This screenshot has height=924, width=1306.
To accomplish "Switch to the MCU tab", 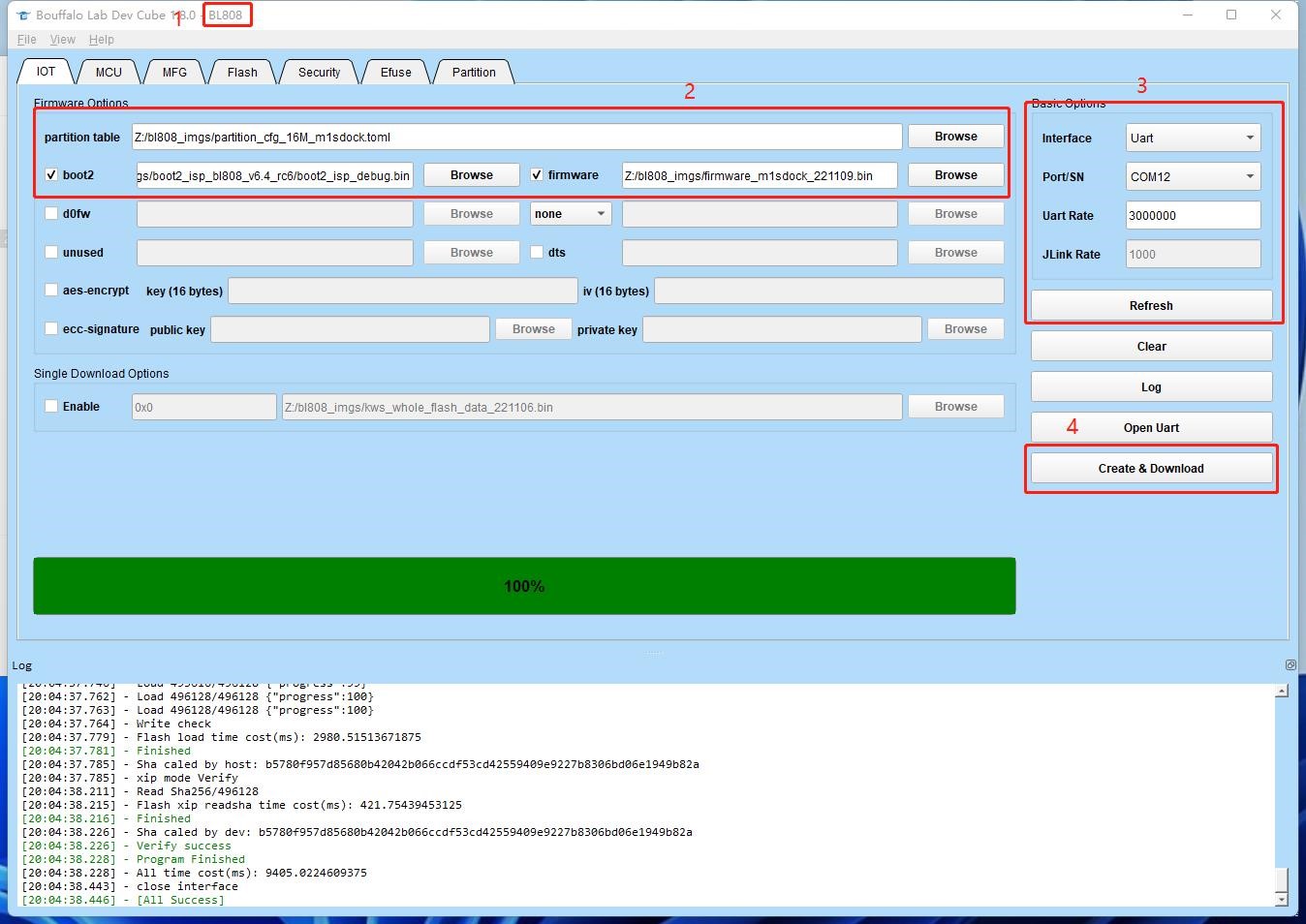I will [109, 73].
